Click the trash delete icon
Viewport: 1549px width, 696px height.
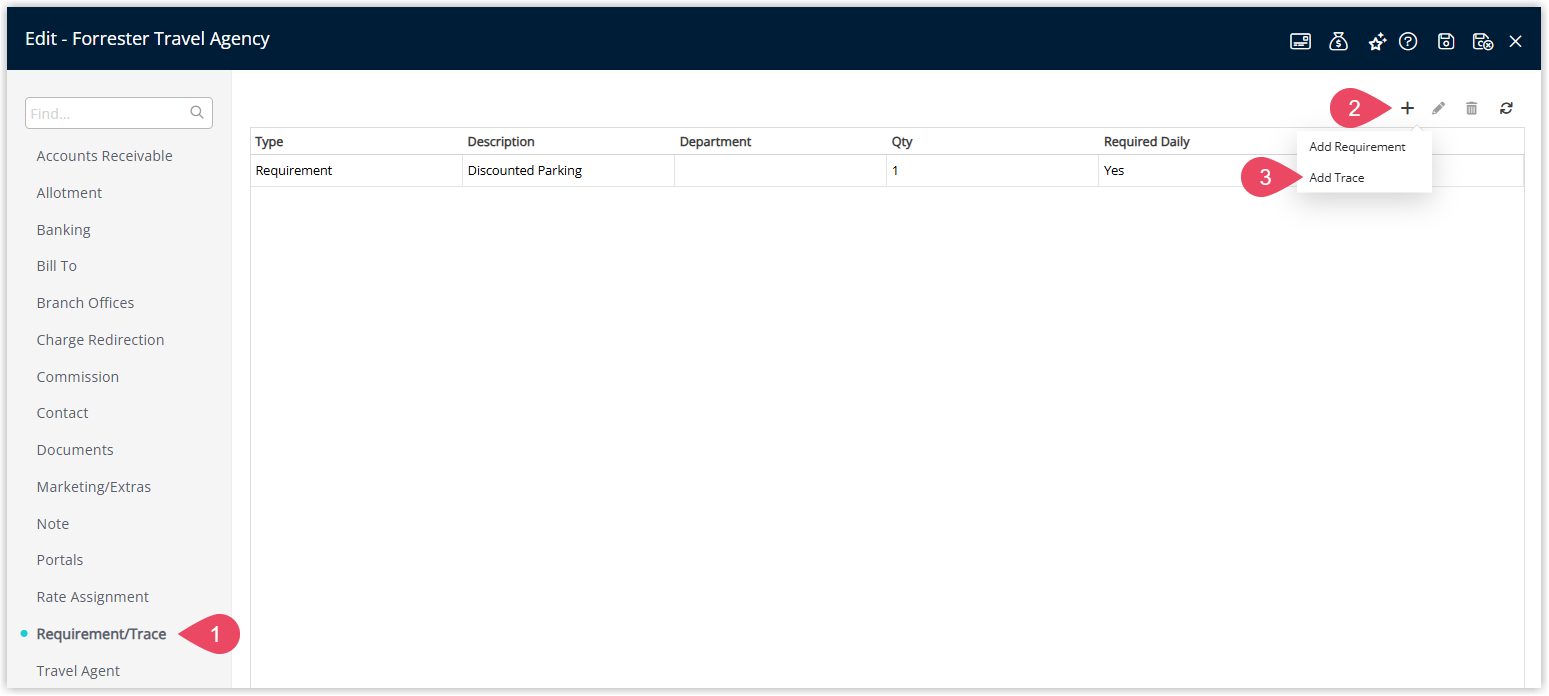pyautogui.click(x=1472, y=108)
